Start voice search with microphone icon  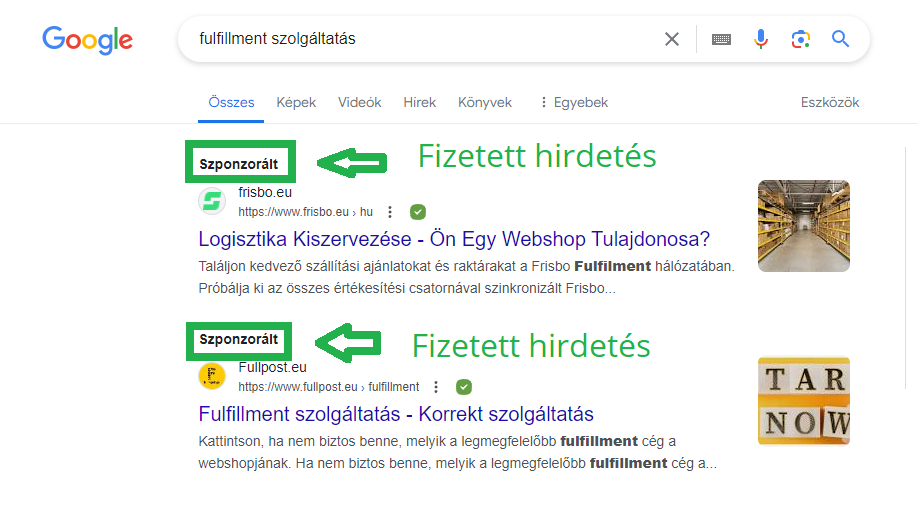(x=761, y=39)
